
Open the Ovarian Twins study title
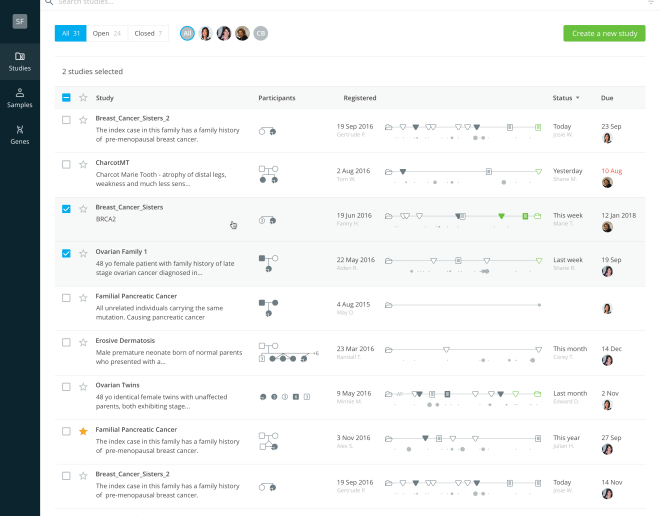[117, 385]
